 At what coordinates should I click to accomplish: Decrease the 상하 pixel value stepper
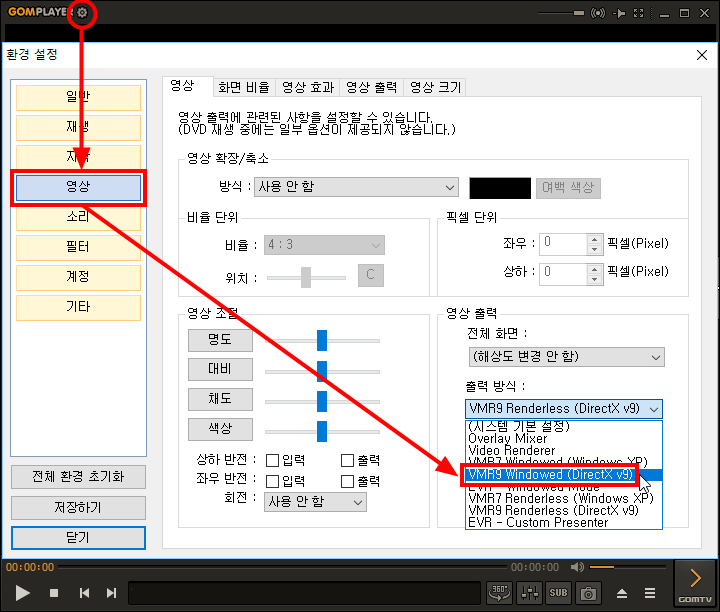tap(595, 279)
